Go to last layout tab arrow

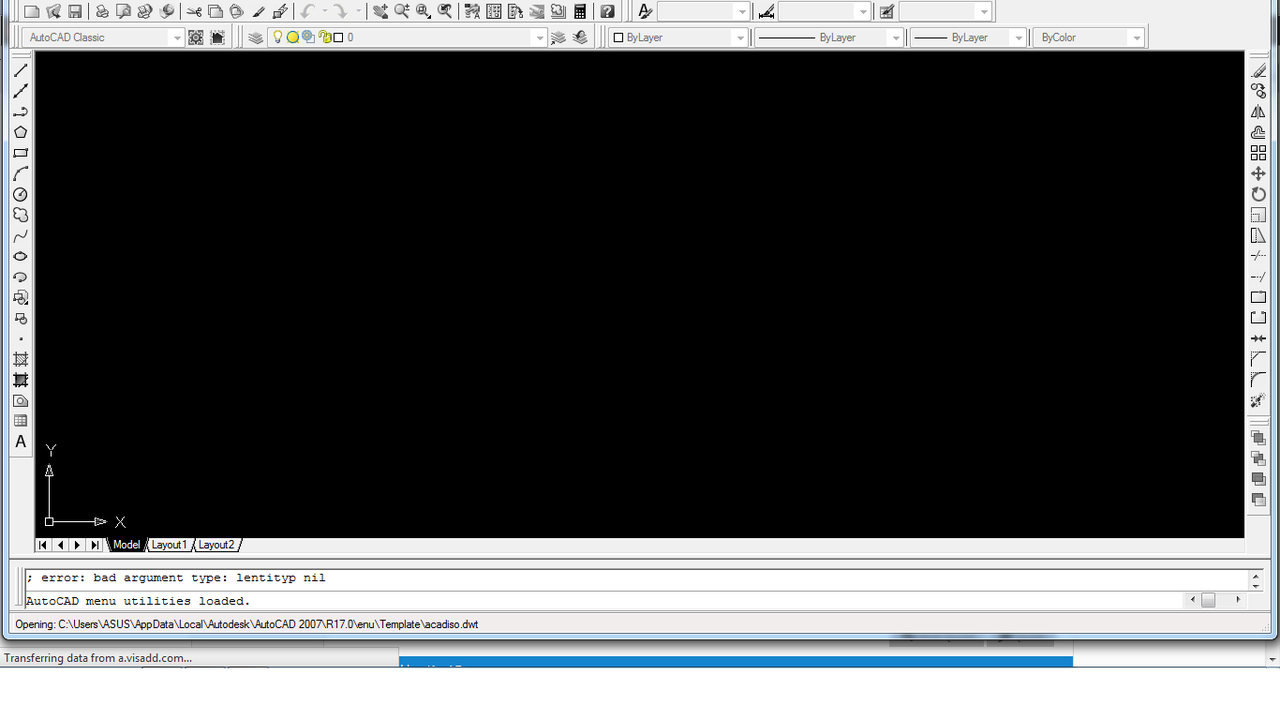pyautogui.click(x=94, y=545)
